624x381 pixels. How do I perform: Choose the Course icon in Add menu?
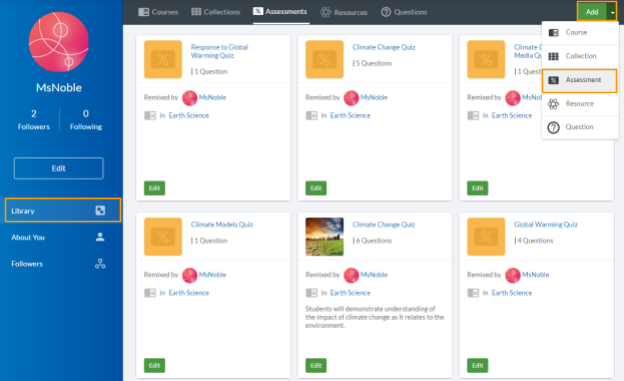554,32
